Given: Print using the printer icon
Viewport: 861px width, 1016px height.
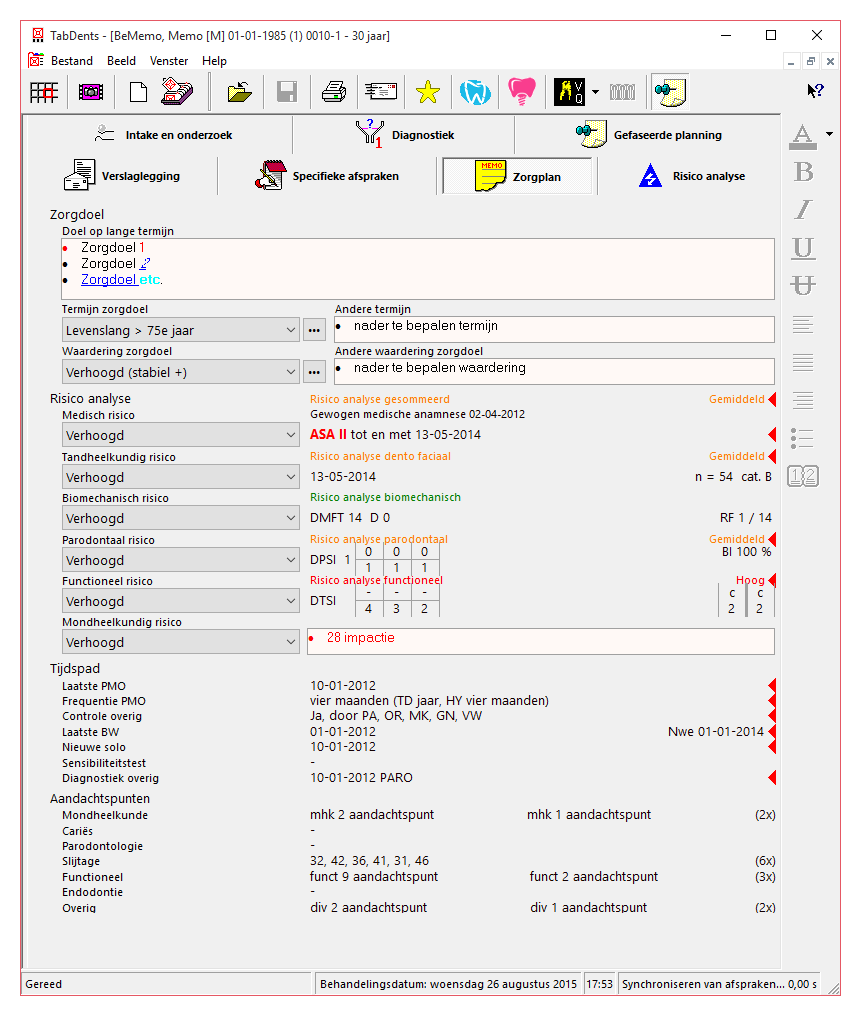Looking at the screenshot, I should click(x=334, y=92).
